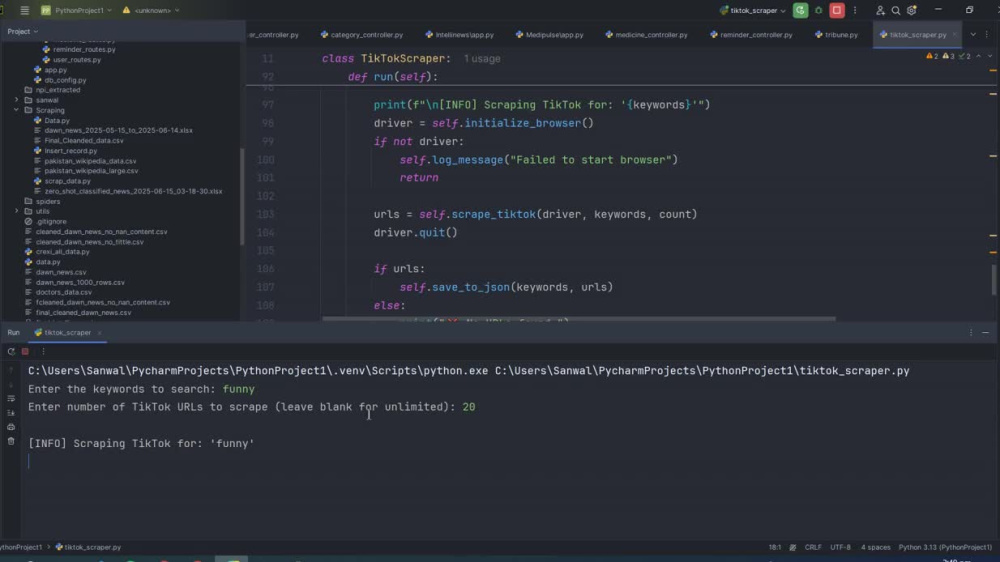Click the print icon in the Run console
Image resolution: width=1000 pixels, height=562 pixels.
[11, 427]
